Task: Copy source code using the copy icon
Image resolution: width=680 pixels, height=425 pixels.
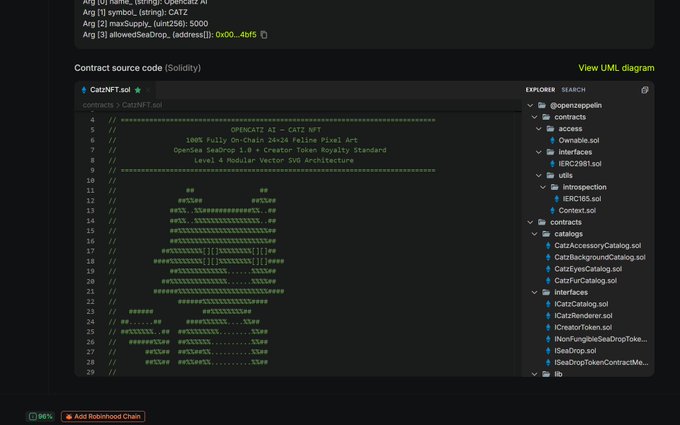Action: tap(644, 90)
